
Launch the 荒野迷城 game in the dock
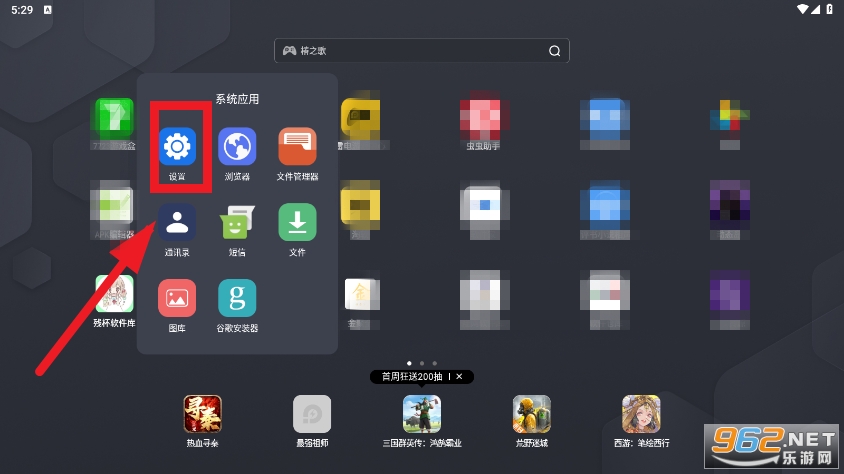click(532, 414)
